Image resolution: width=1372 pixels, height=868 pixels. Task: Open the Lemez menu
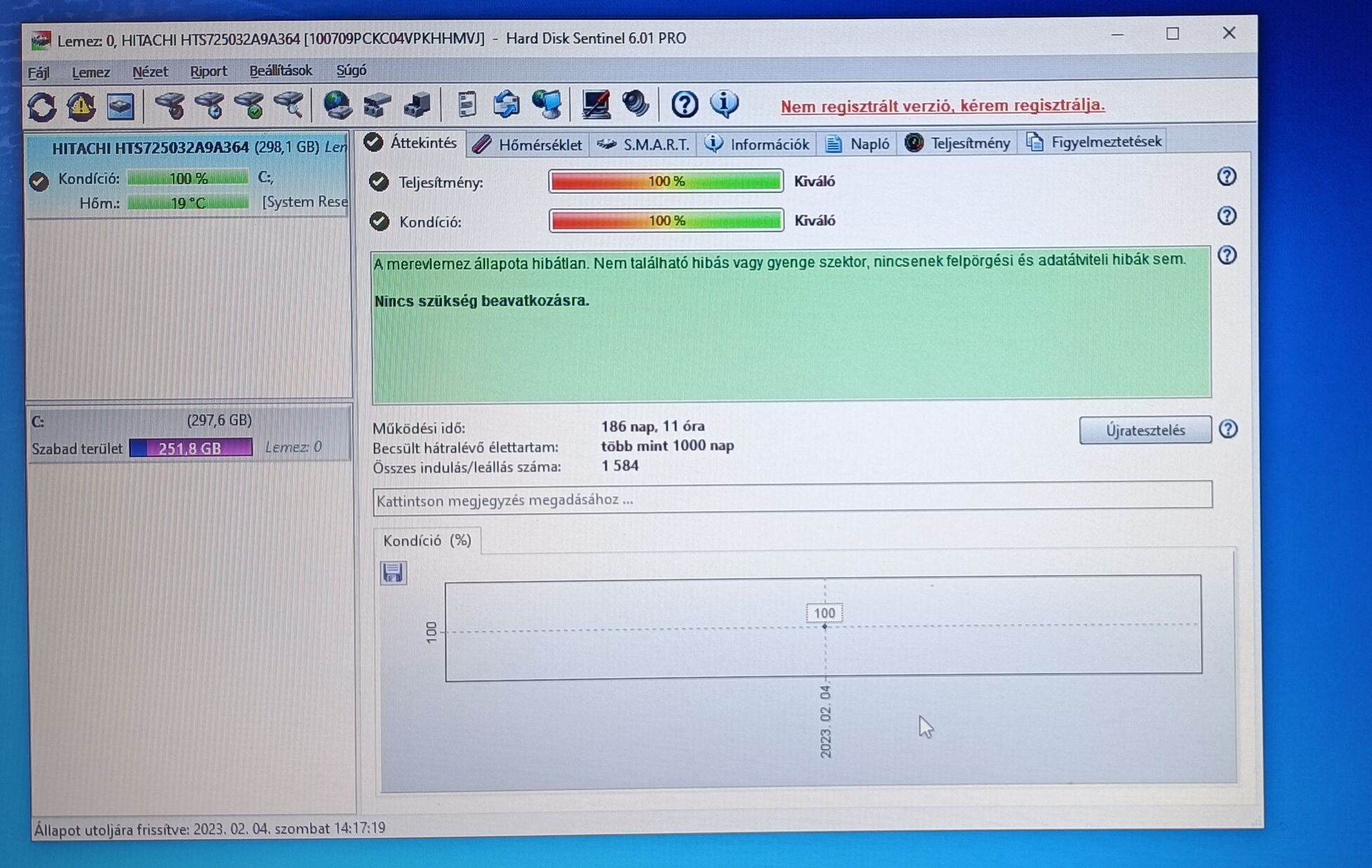(x=91, y=72)
